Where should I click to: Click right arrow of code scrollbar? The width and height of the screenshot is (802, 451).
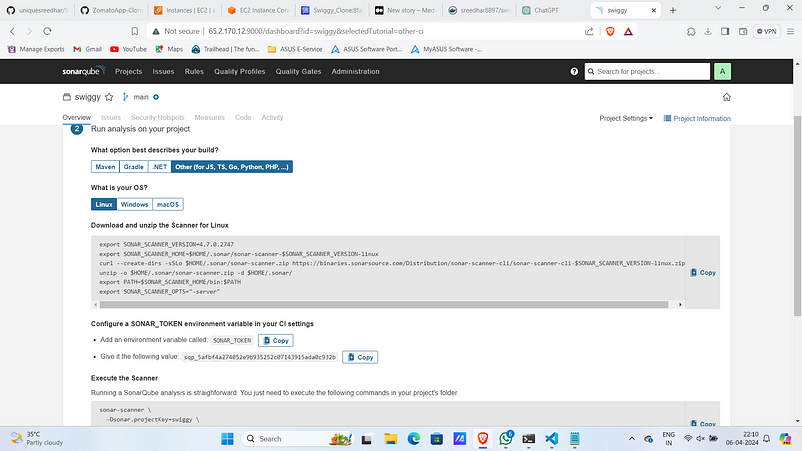pyautogui.click(x=680, y=304)
